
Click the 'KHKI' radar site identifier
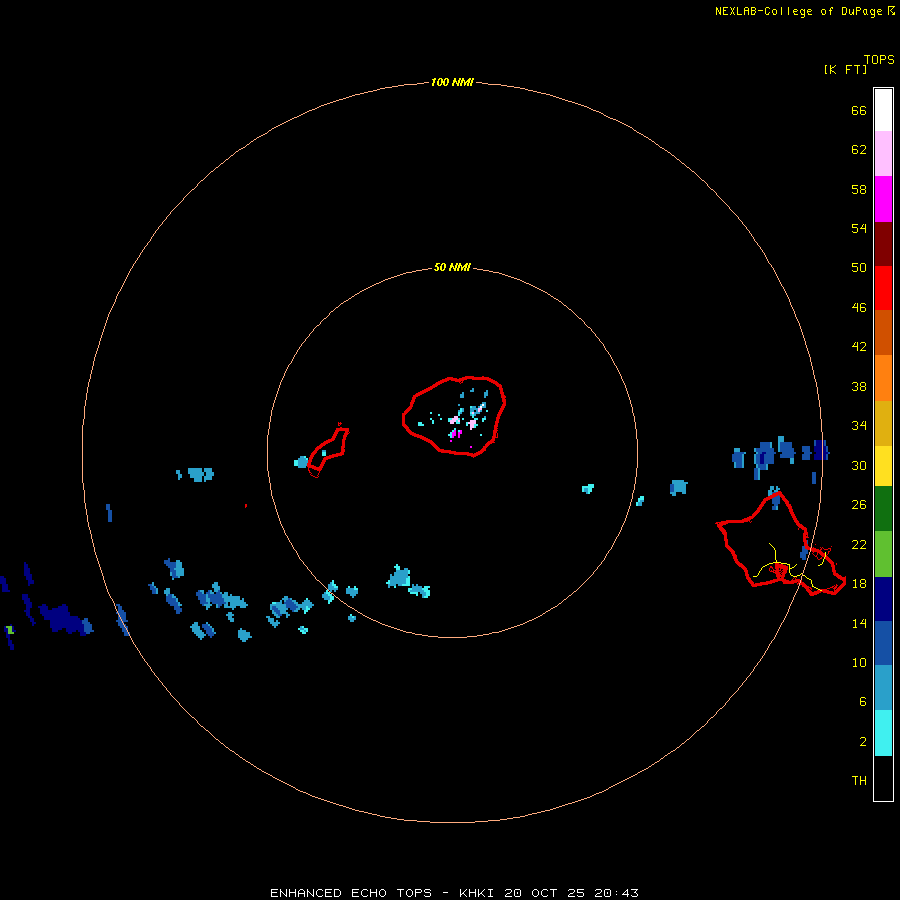(476, 893)
